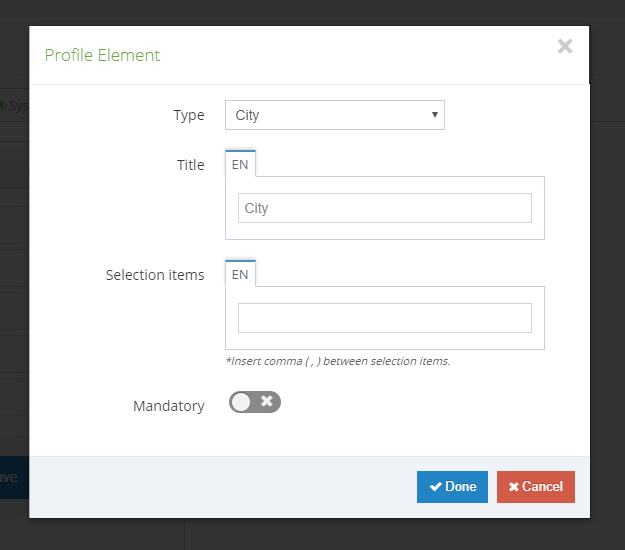Click the eye icon behind the dialog

pyautogui.click(x=2, y=106)
